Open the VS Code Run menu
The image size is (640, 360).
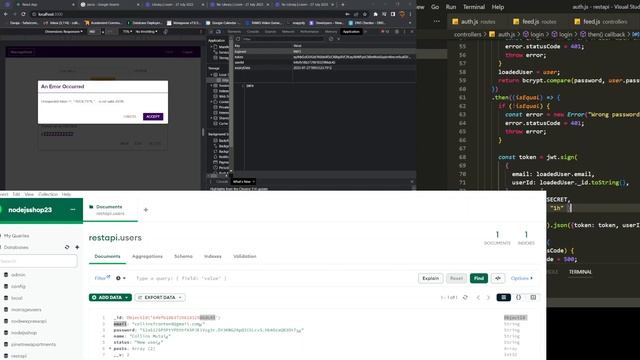tap(451, 7)
